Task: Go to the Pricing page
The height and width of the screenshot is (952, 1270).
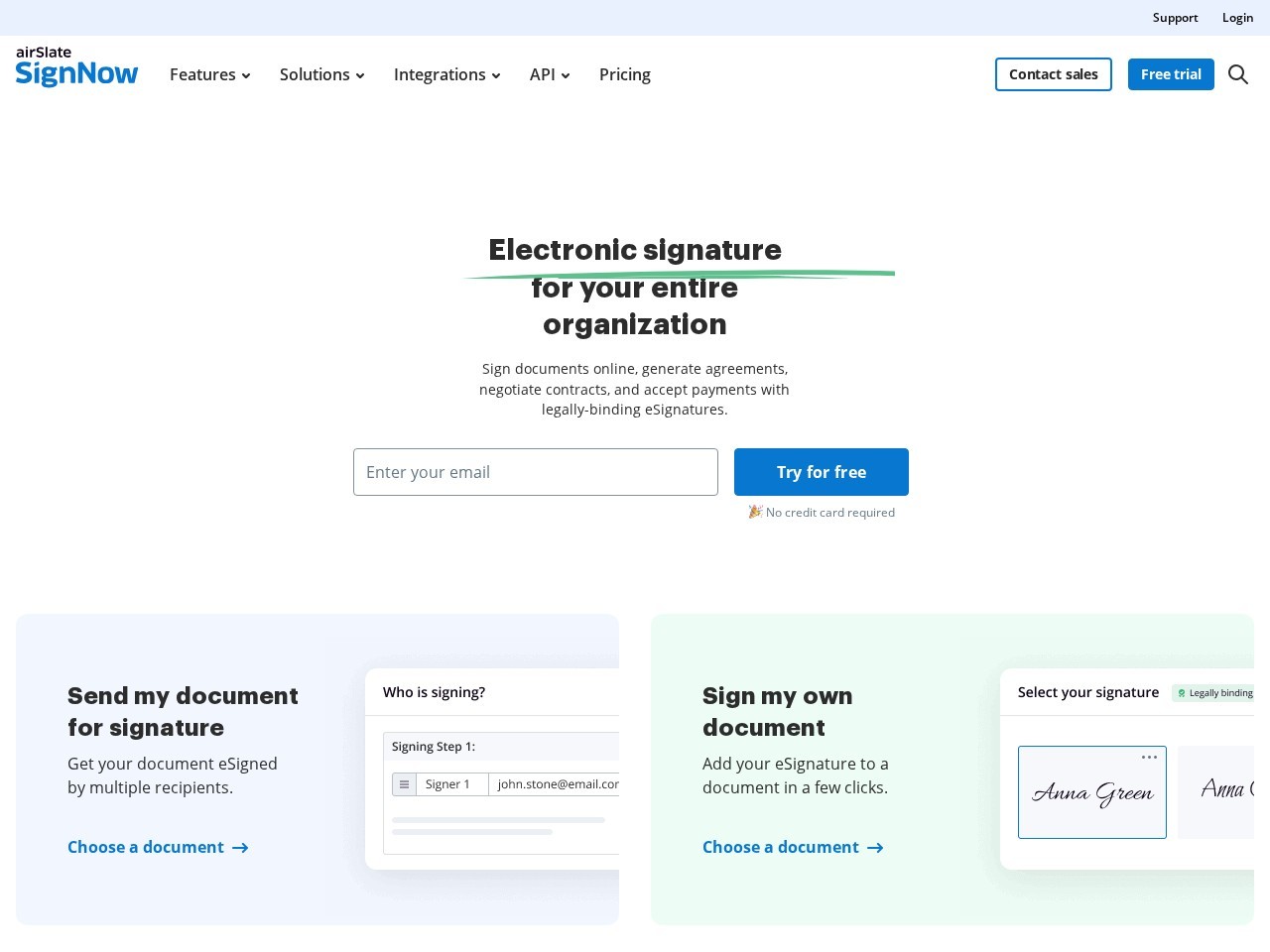Action: [625, 74]
